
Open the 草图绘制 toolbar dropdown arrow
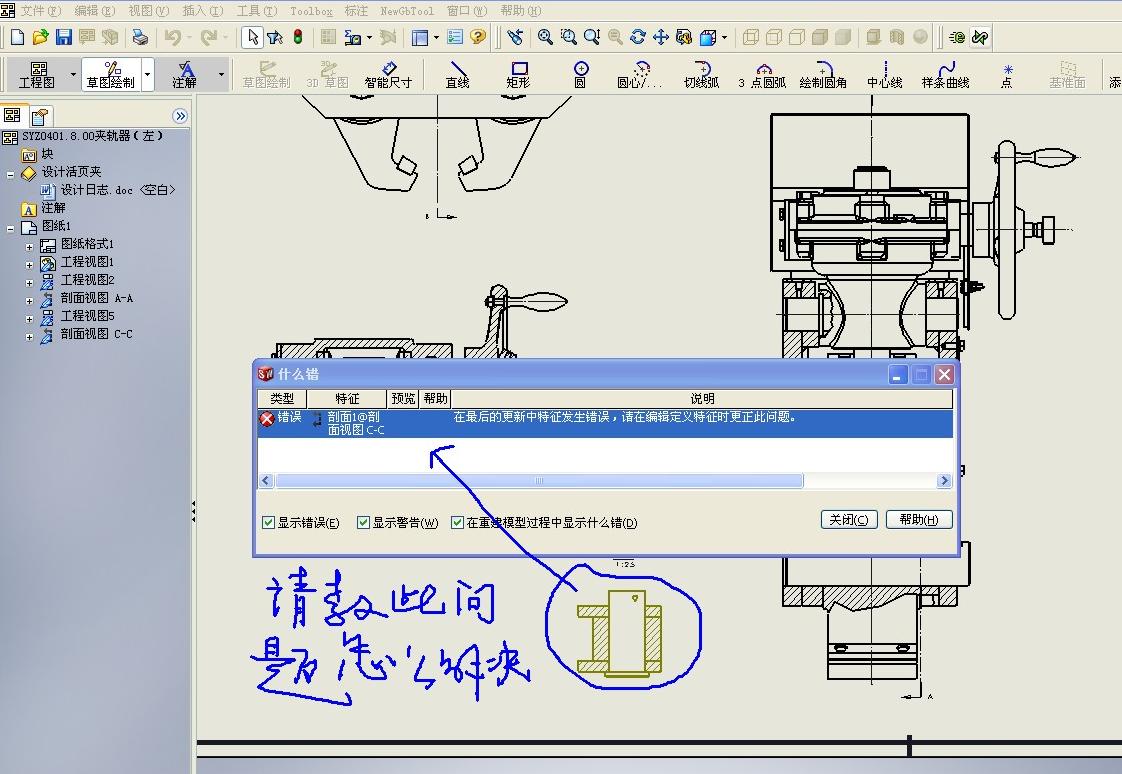point(147,74)
